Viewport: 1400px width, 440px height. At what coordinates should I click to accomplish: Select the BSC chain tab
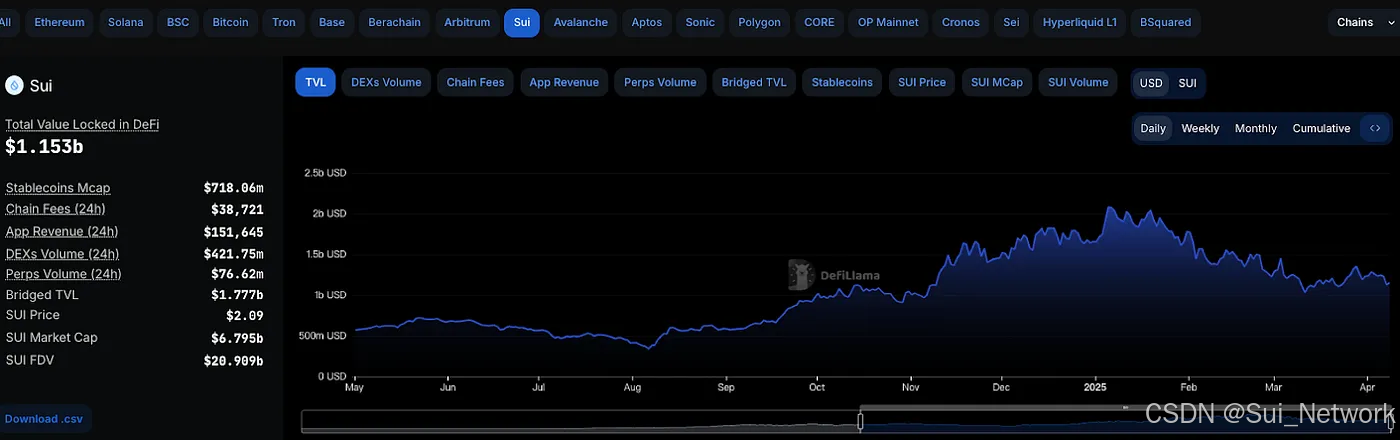click(178, 22)
